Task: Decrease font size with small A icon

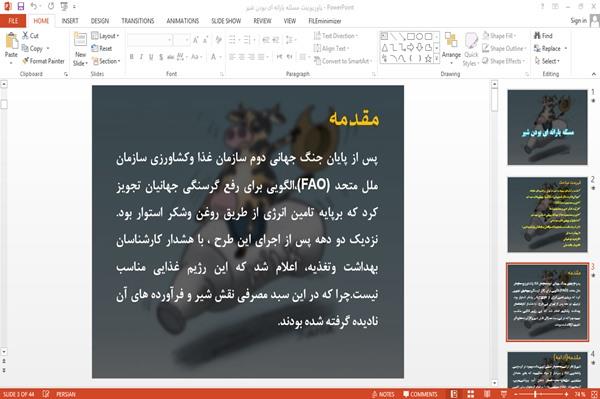Action: (x=205, y=39)
